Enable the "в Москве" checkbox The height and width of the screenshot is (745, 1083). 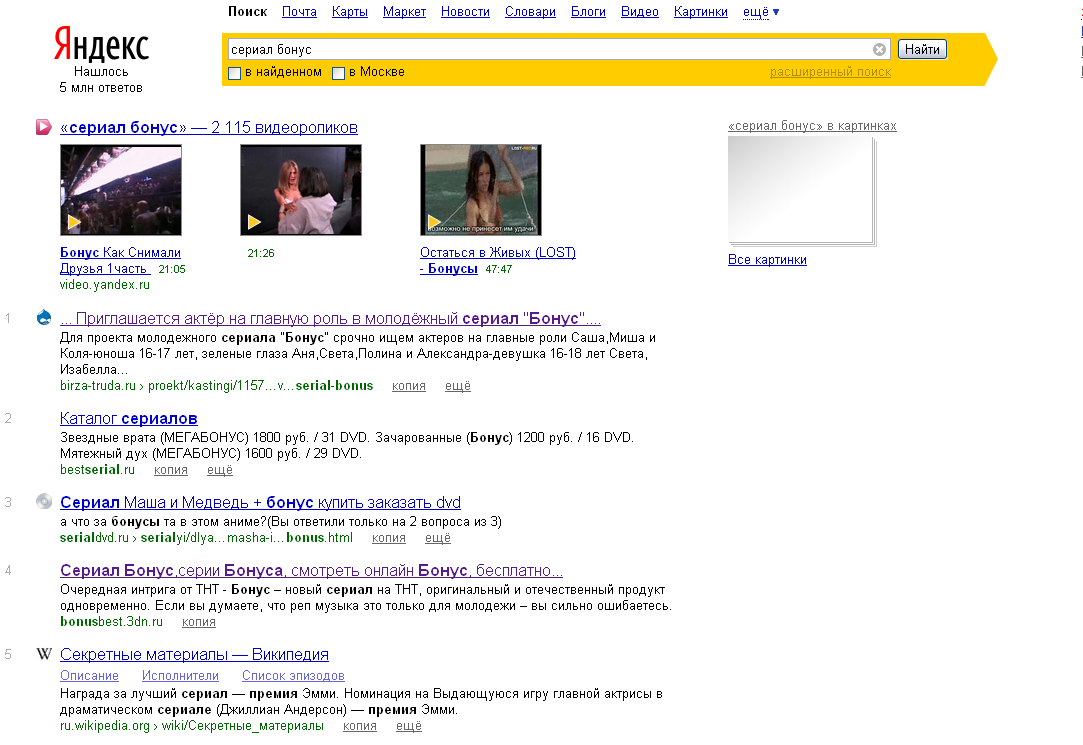(339, 73)
